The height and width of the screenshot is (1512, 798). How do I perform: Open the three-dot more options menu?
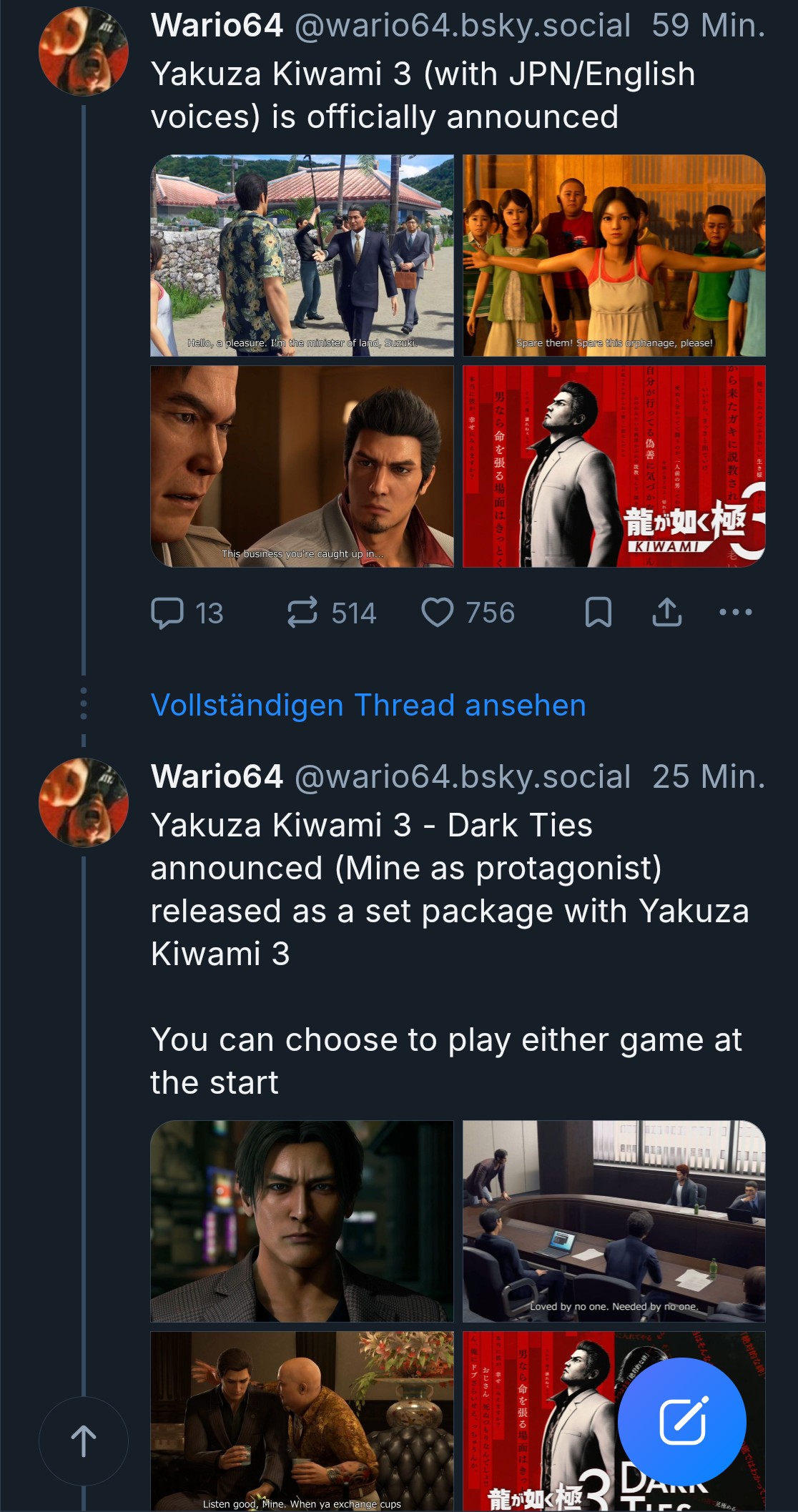pyautogui.click(x=735, y=612)
